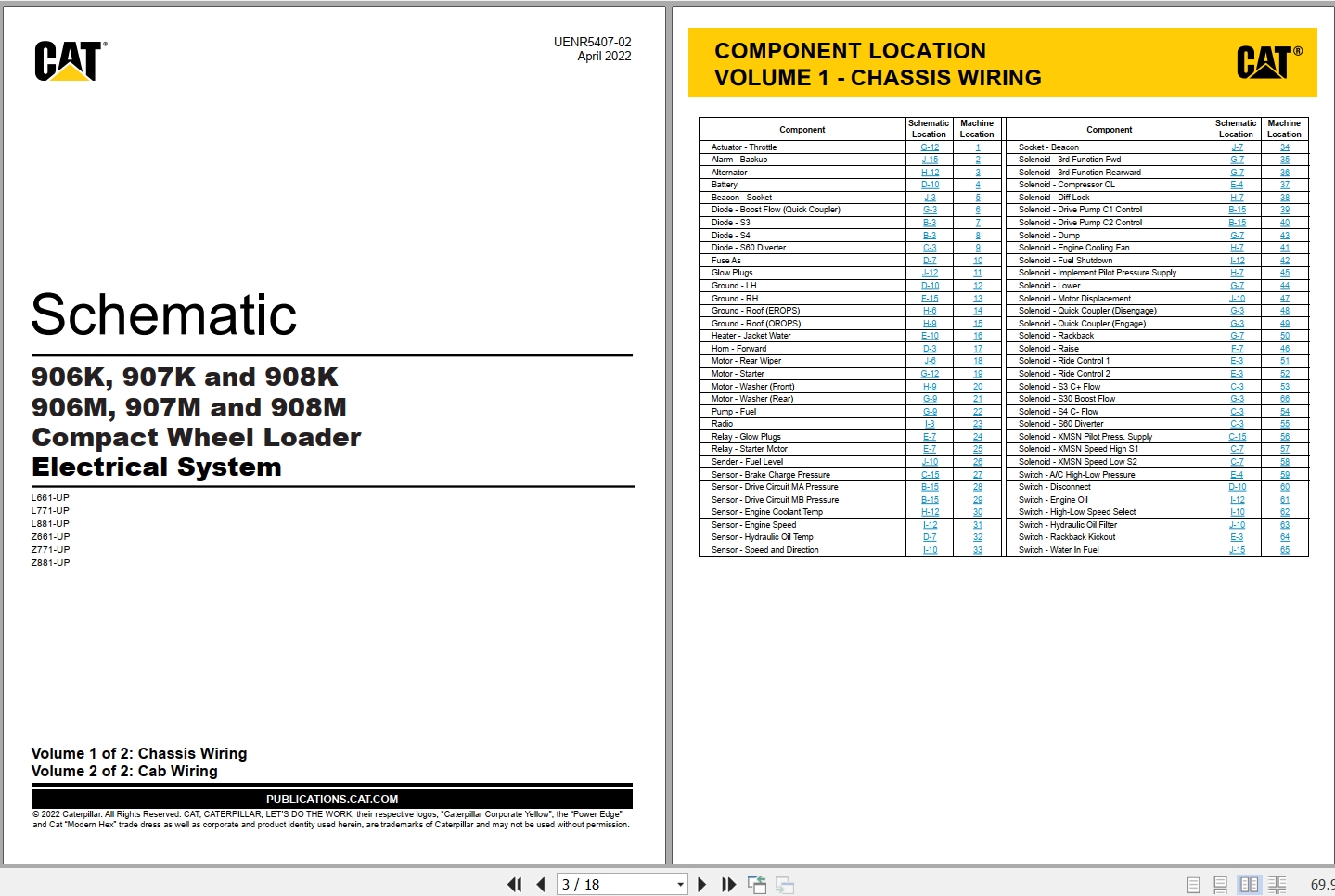The width and height of the screenshot is (1335, 896).
Task: Go to the first page
Action: click(514, 885)
